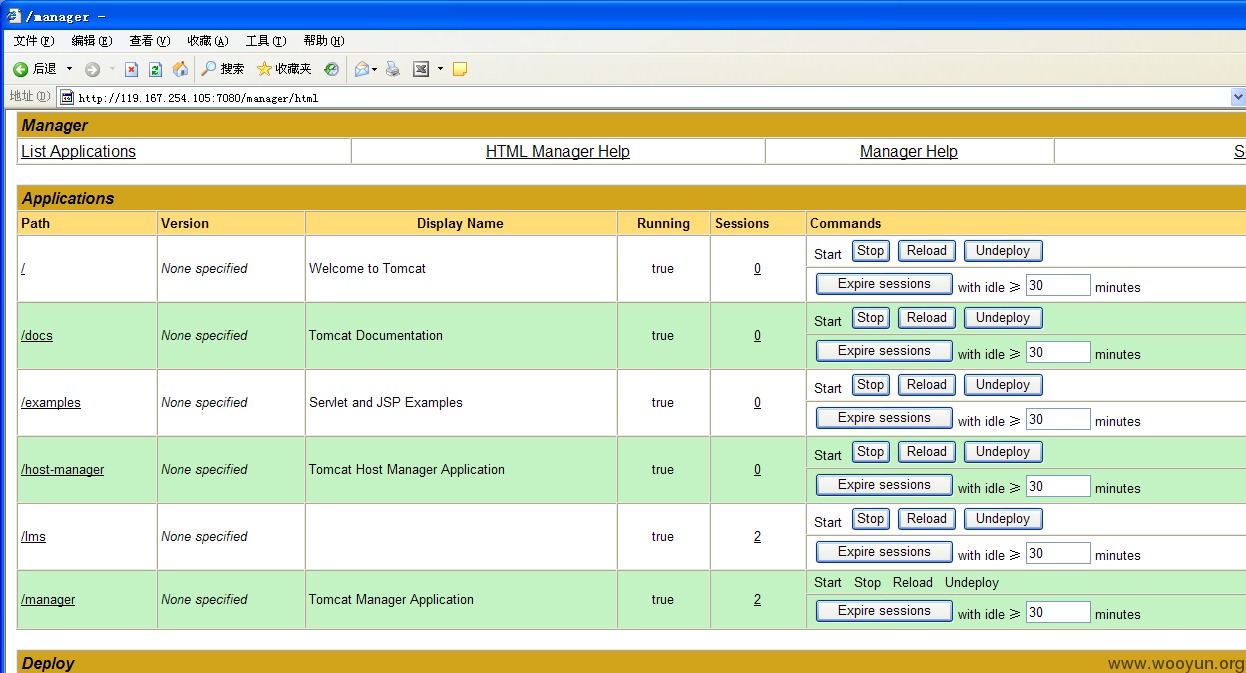Stop the /docs application

tap(870, 318)
